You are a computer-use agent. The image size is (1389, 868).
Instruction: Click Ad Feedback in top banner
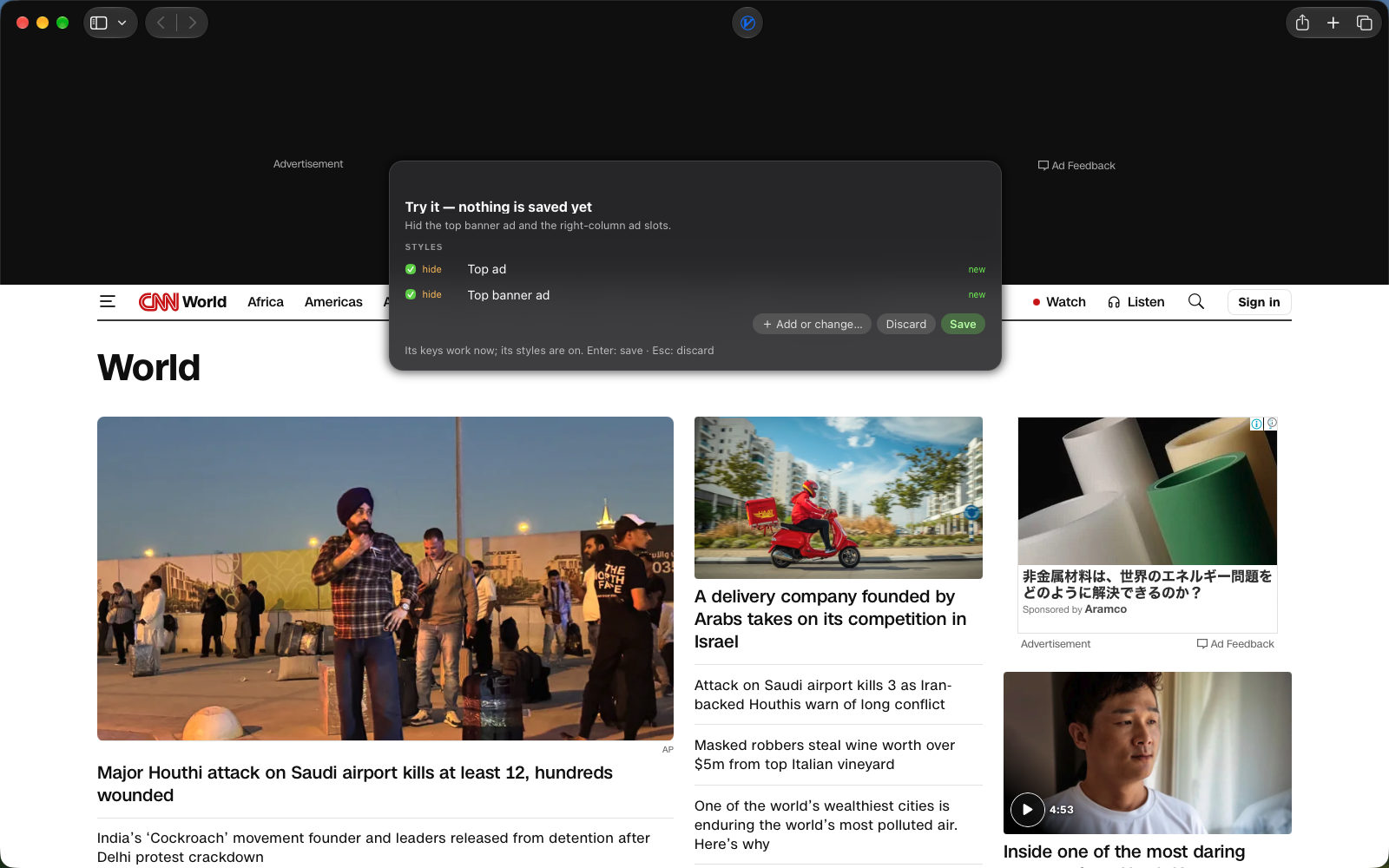coord(1076,165)
